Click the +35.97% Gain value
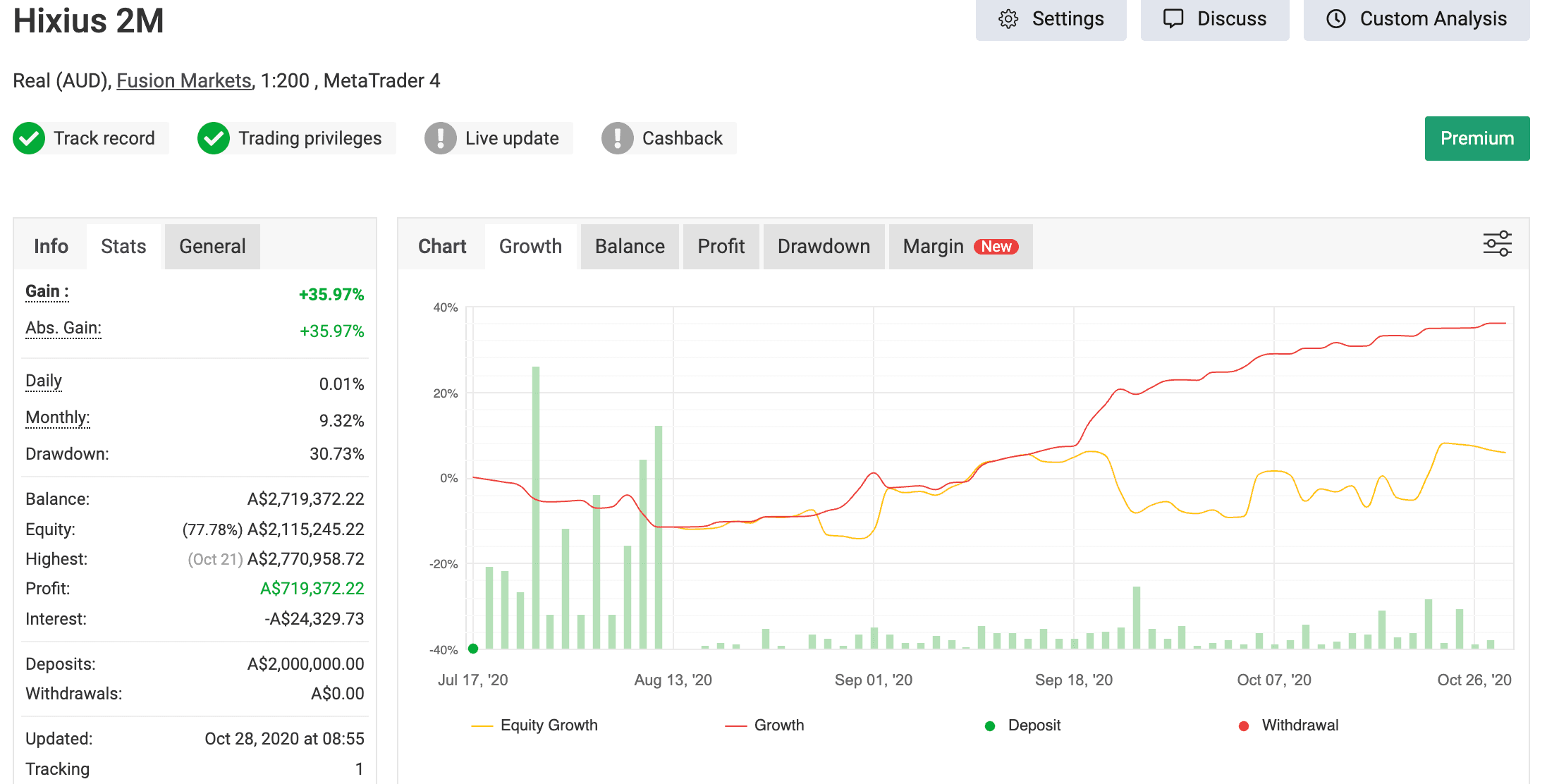This screenshot has height=784, width=1547. pos(331,295)
